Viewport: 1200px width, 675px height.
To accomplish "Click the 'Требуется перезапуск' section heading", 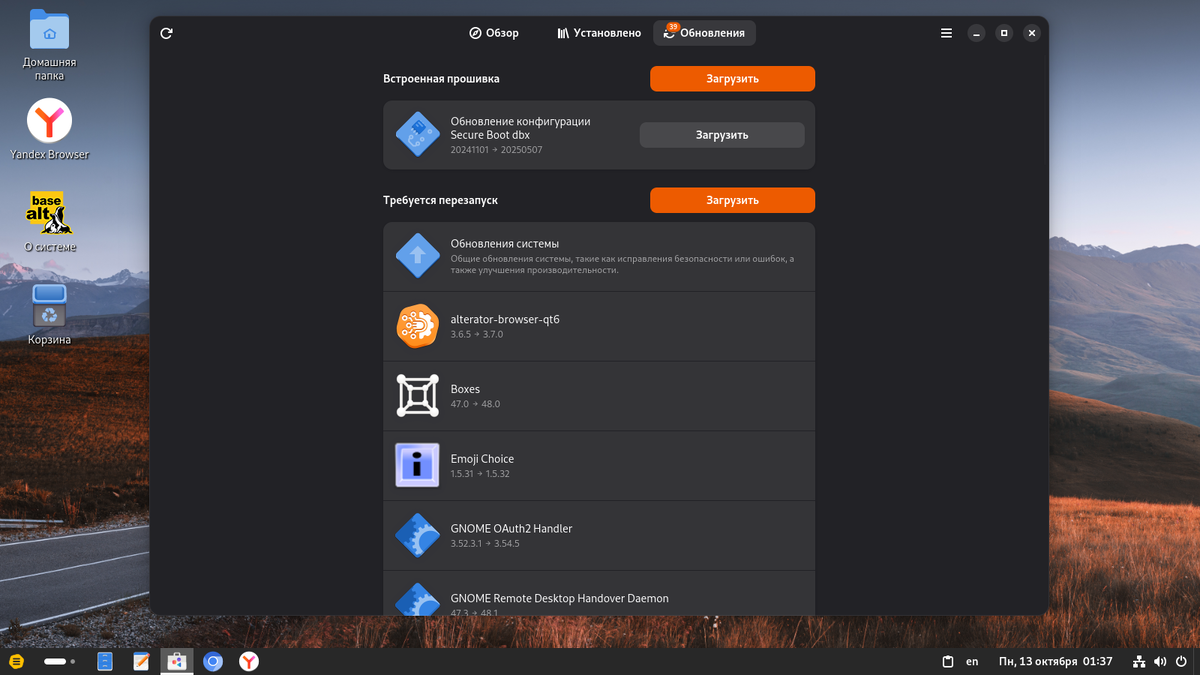I will coord(440,200).
